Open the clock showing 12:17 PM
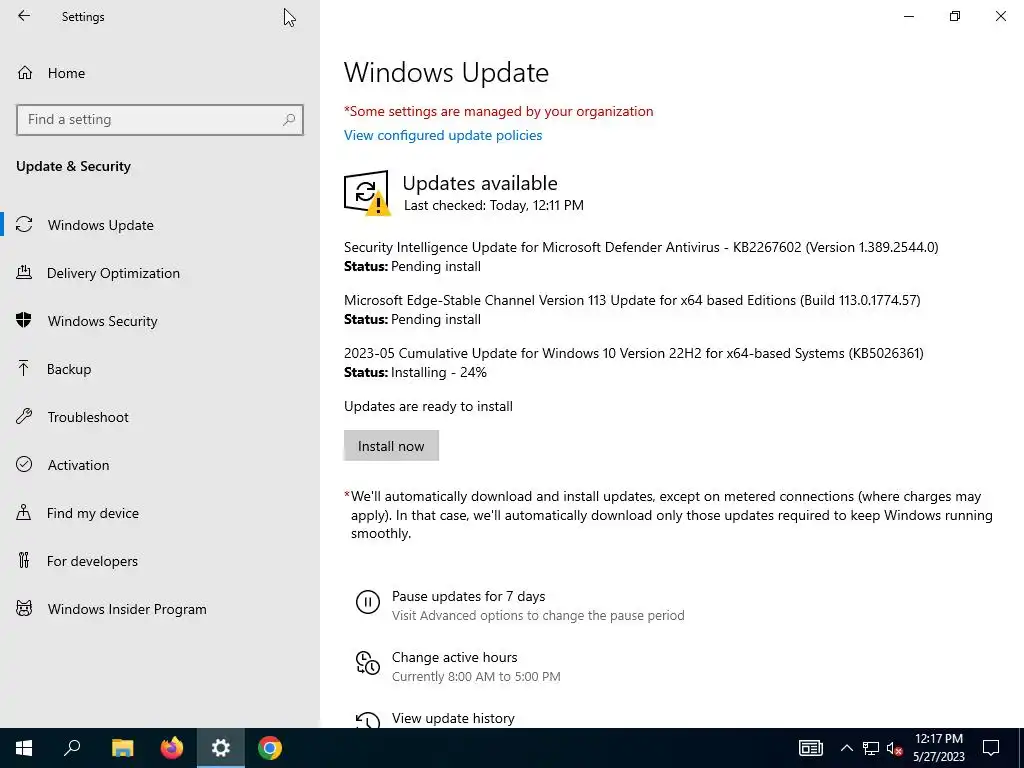Screen dimensions: 1024x768 [x=938, y=748]
